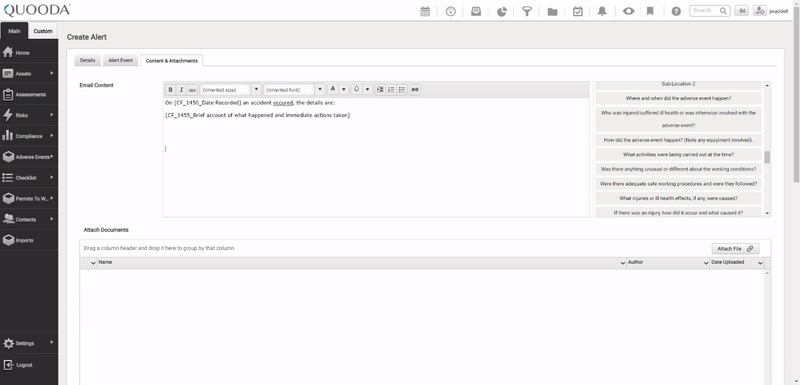Image resolution: width=800 pixels, height=385 pixels.
Task: Open the calendar icon in top toolbar
Action: pyautogui.click(x=425, y=11)
